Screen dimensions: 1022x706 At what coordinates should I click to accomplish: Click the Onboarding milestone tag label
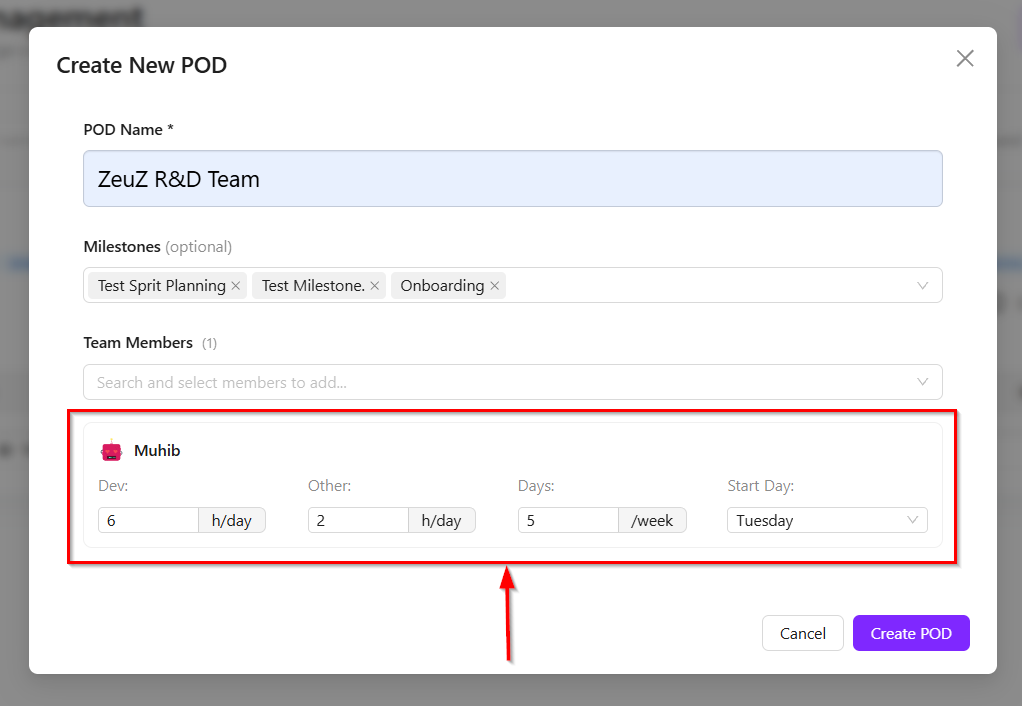442,286
